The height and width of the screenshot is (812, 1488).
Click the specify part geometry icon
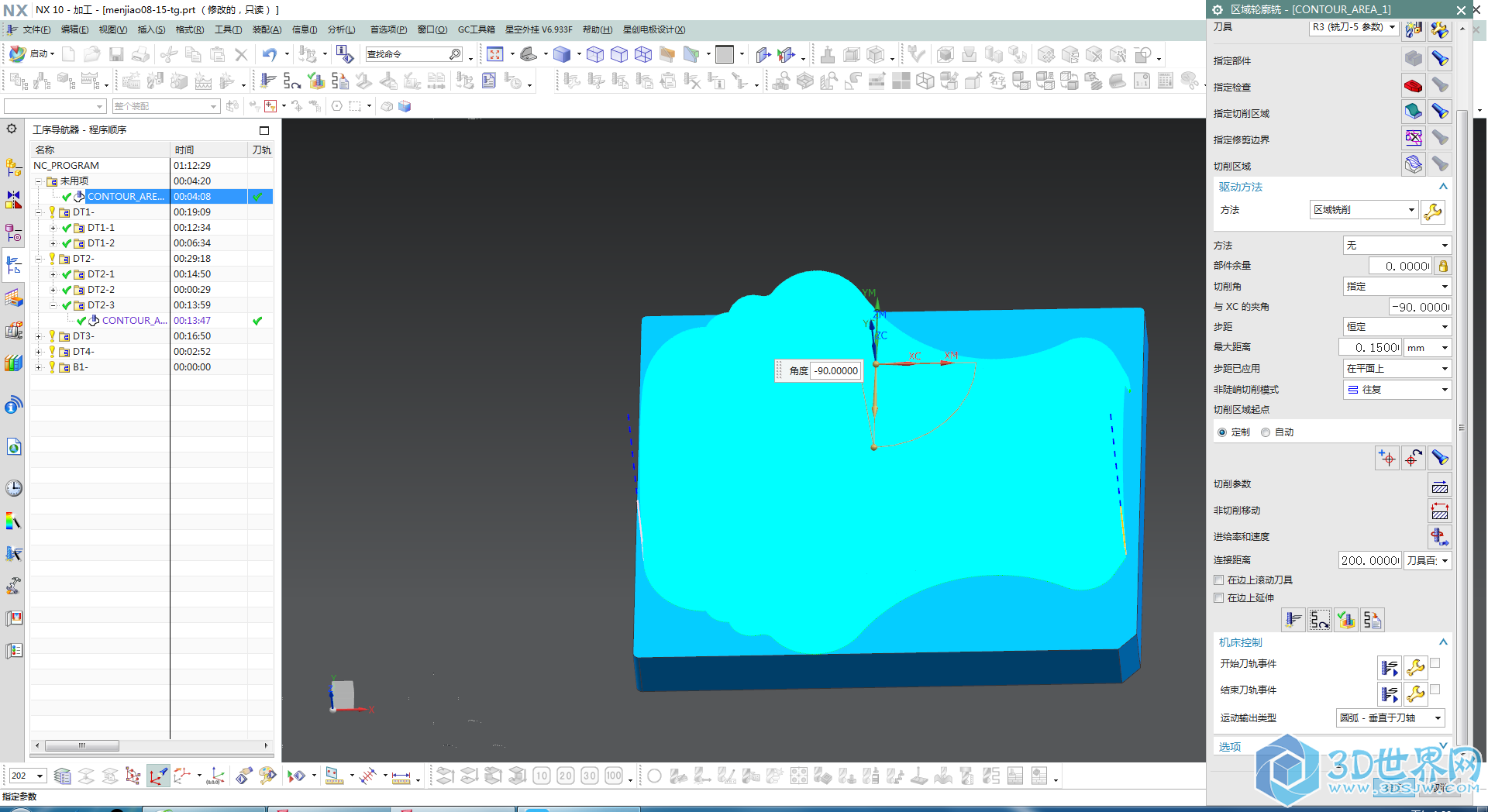click(1414, 59)
